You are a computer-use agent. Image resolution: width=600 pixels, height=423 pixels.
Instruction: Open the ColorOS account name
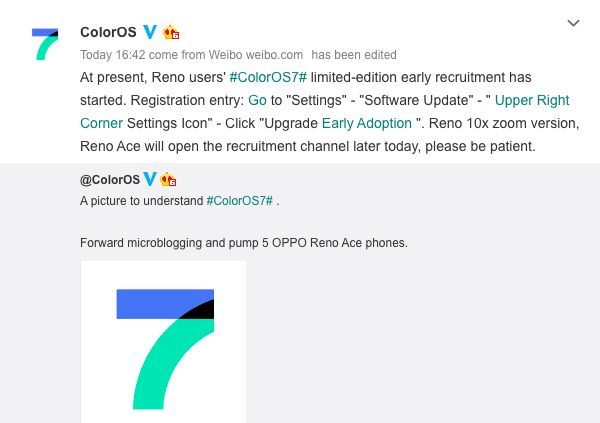pos(108,32)
